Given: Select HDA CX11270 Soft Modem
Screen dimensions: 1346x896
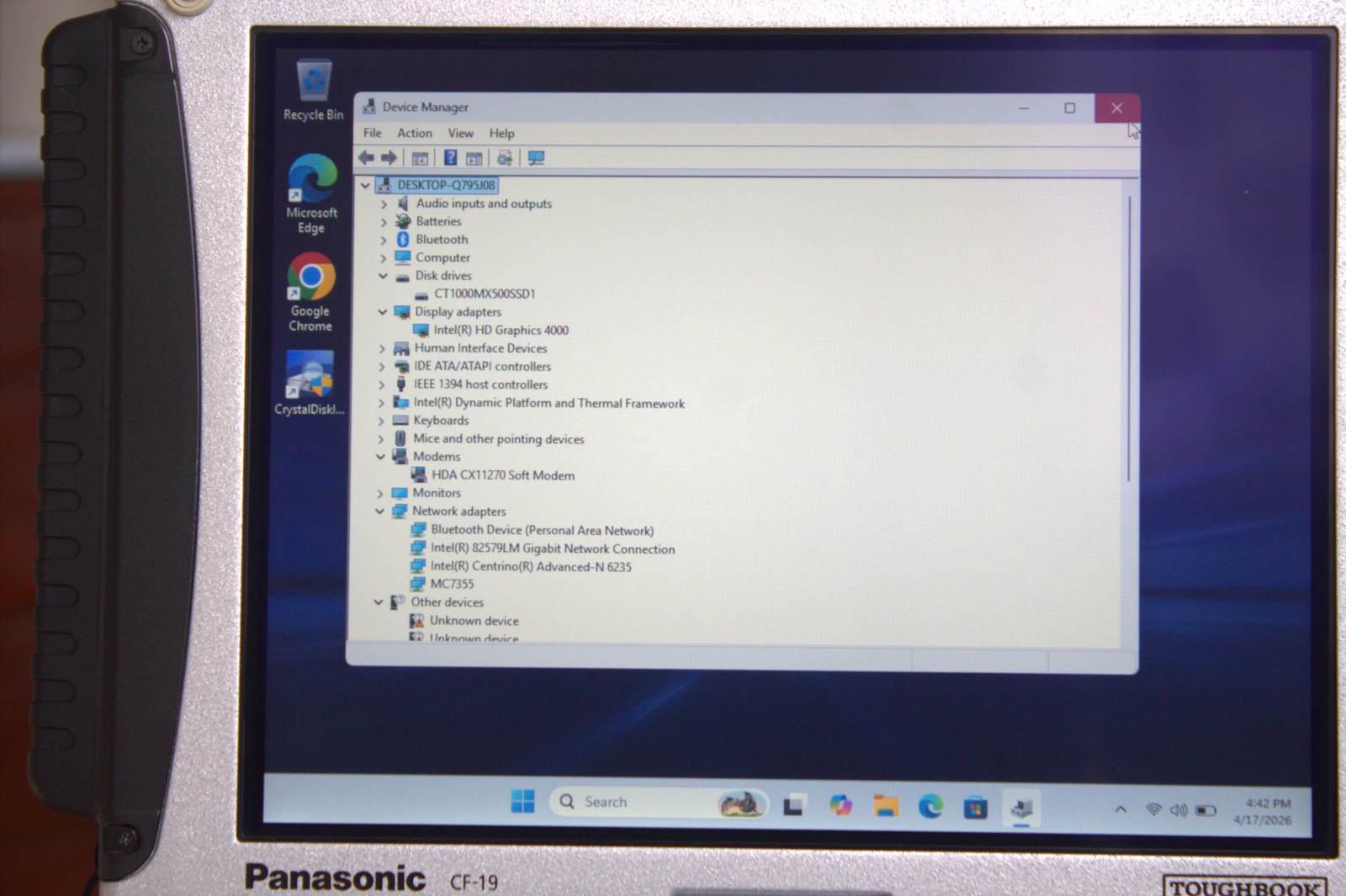Looking at the screenshot, I should (x=503, y=475).
